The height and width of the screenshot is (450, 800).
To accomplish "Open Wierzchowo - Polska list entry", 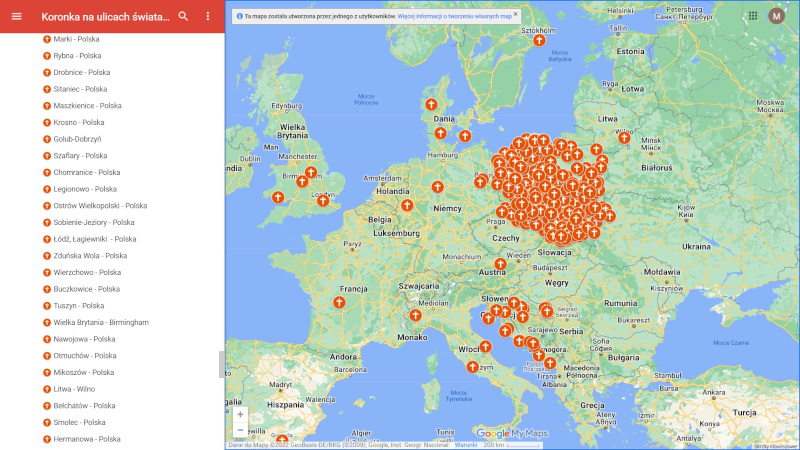I will point(87,272).
